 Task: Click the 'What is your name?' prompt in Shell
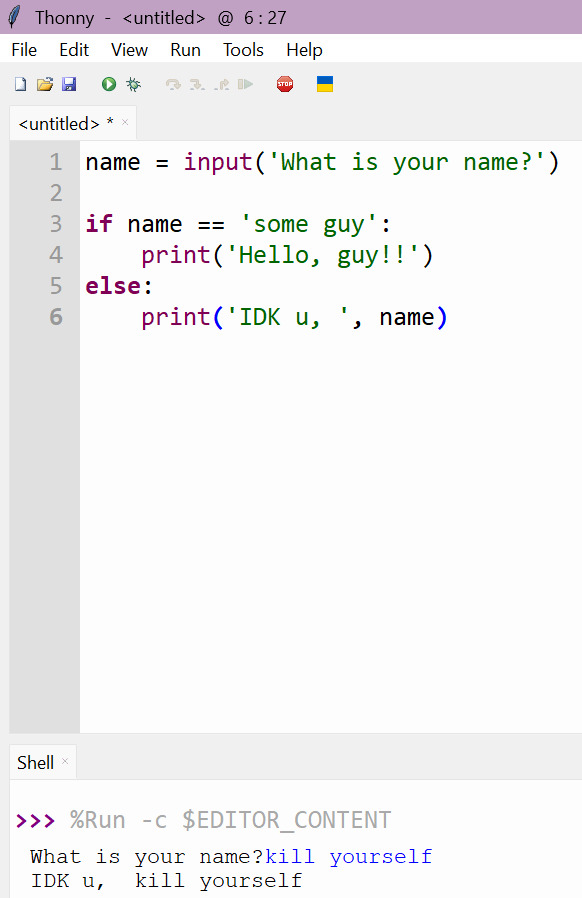point(147,857)
